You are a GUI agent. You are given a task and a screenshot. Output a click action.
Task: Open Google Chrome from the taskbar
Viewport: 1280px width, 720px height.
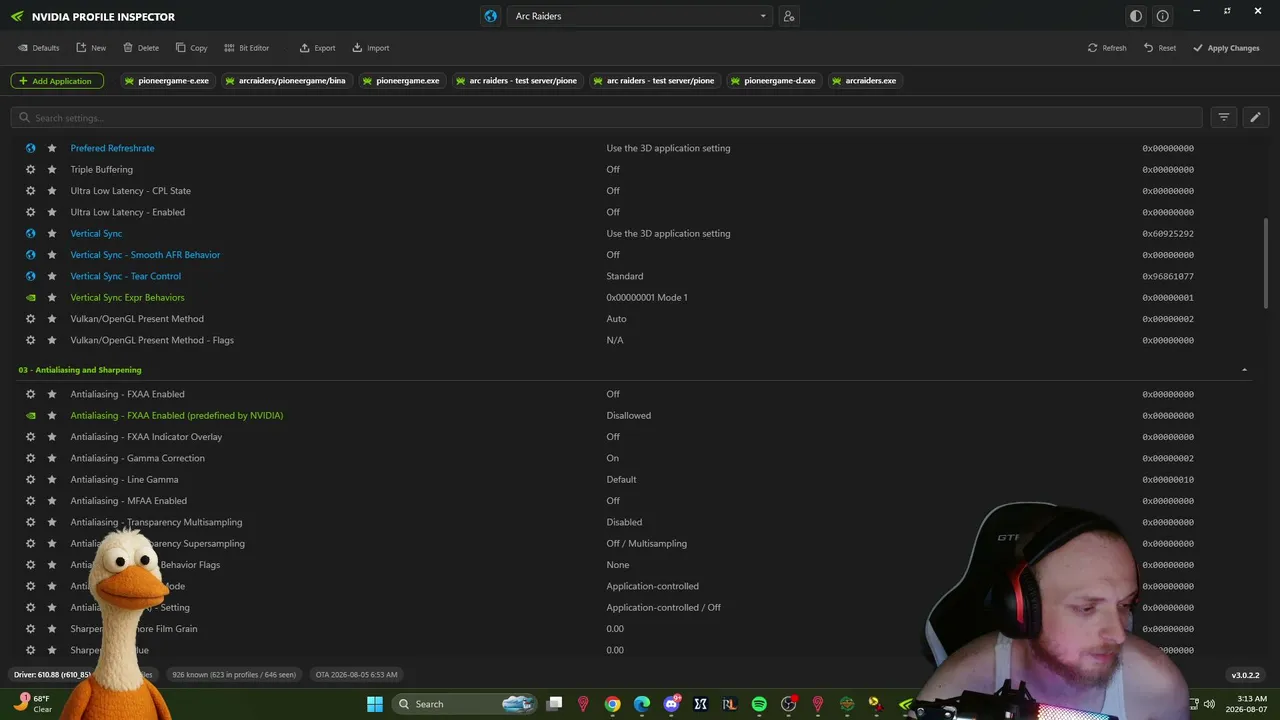click(x=612, y=704)
